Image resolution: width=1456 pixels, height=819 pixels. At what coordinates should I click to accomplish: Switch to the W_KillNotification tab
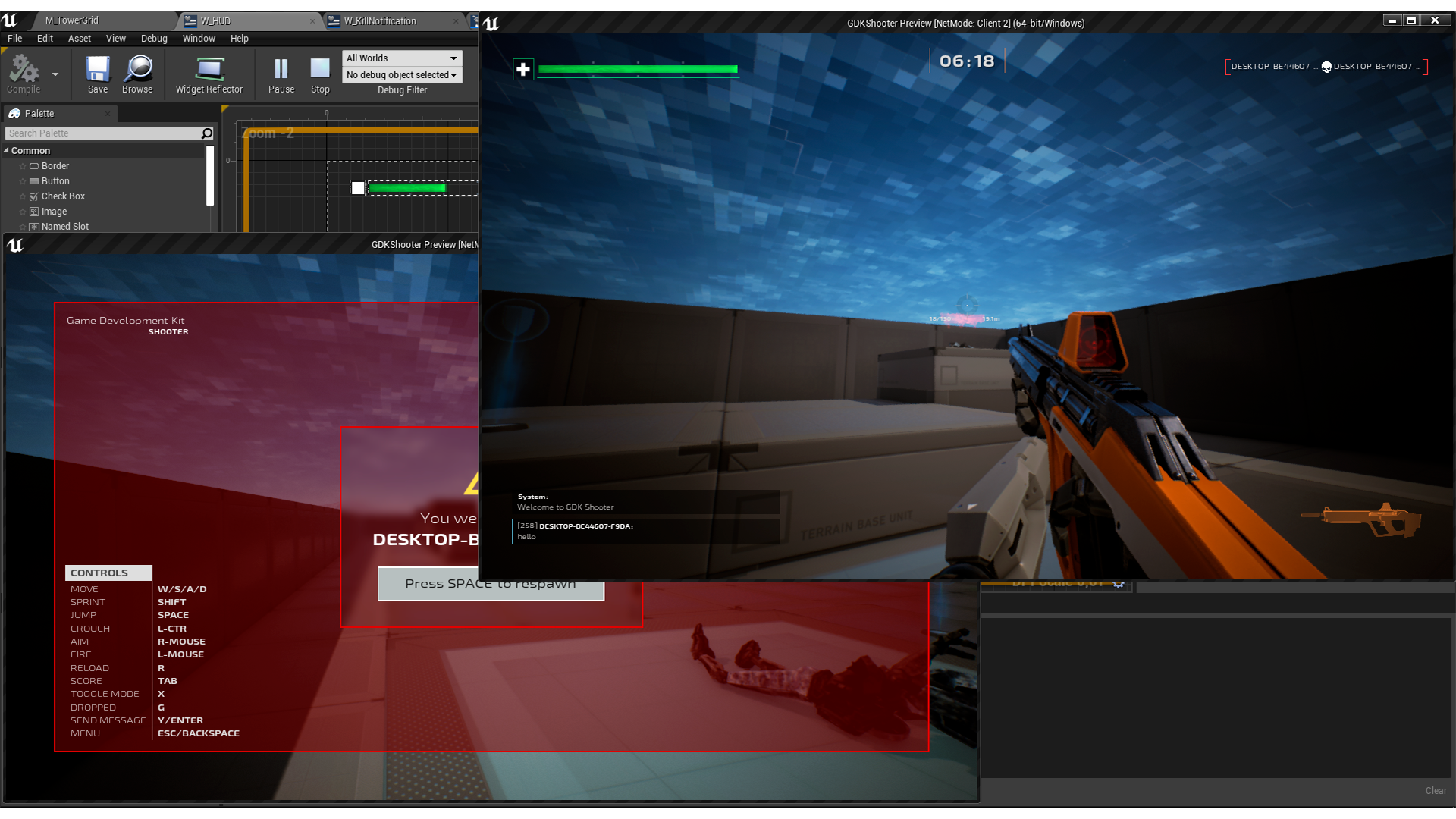tap(379, 20)
